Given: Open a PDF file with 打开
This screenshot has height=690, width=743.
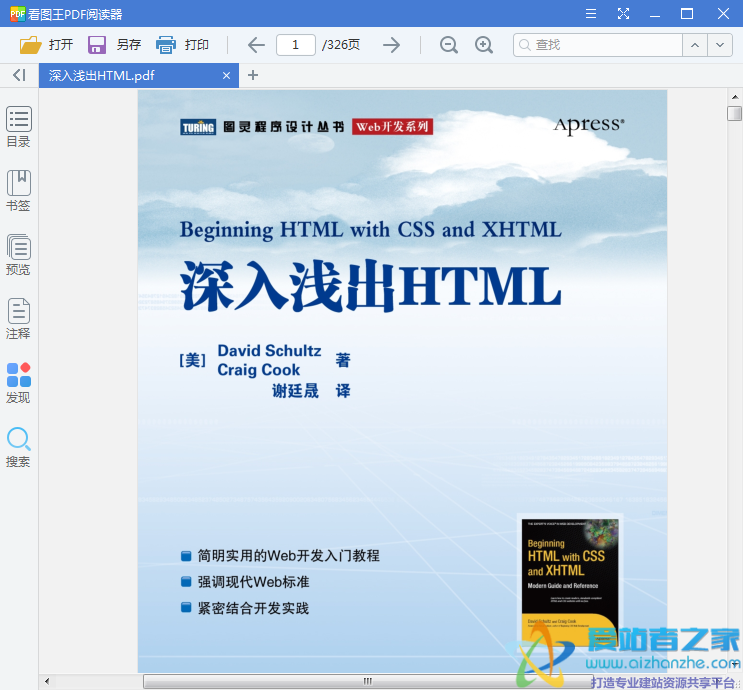Looking at the screenshot, I should coord(46,45).
